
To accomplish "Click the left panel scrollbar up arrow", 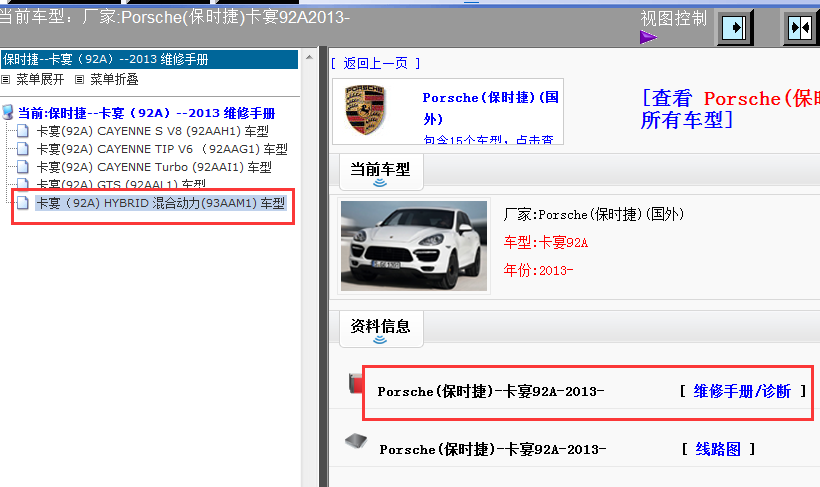I will (x=309, y=56).
